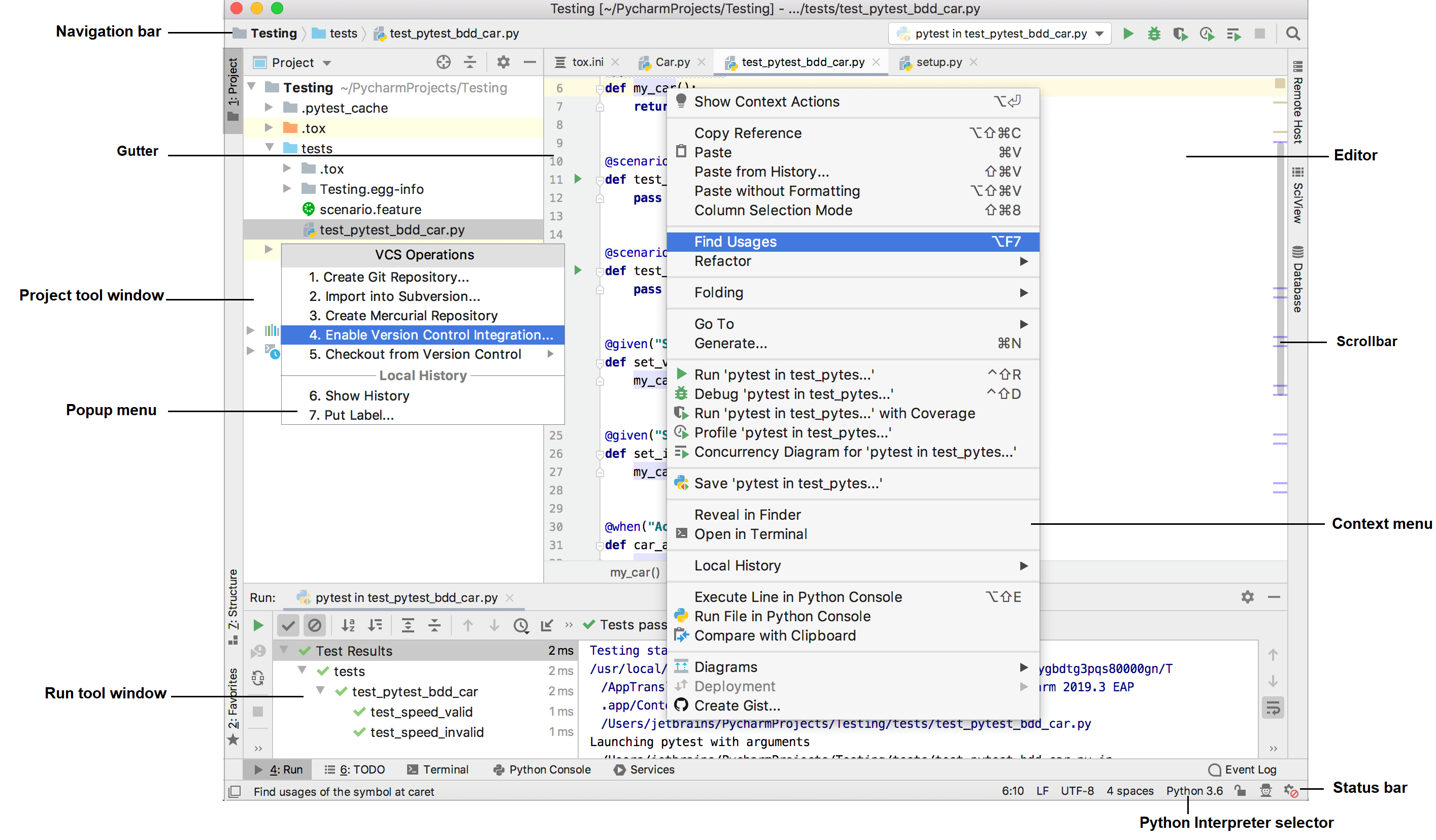
Task: Expand the Testing.egg-info folder
Action: (x=287, y=189)
